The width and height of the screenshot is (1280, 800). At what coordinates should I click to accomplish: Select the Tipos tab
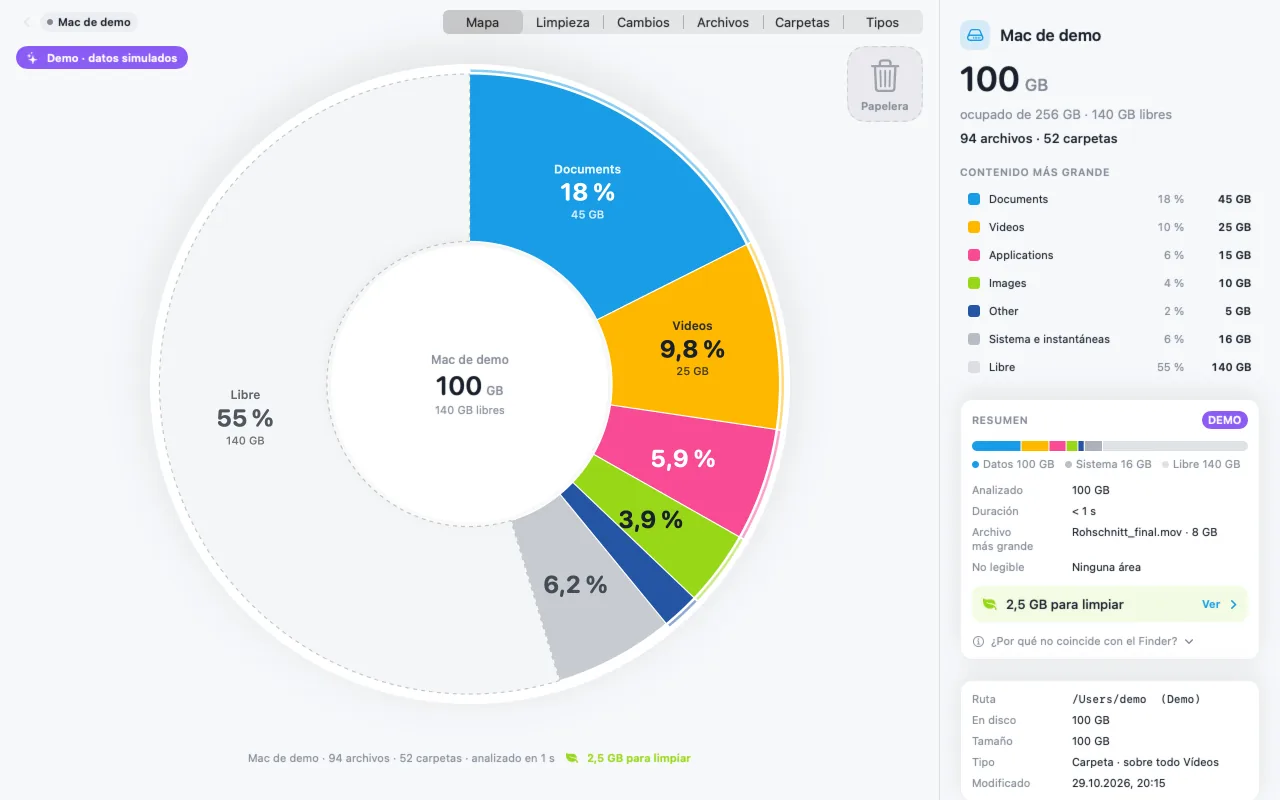(882, 22)
